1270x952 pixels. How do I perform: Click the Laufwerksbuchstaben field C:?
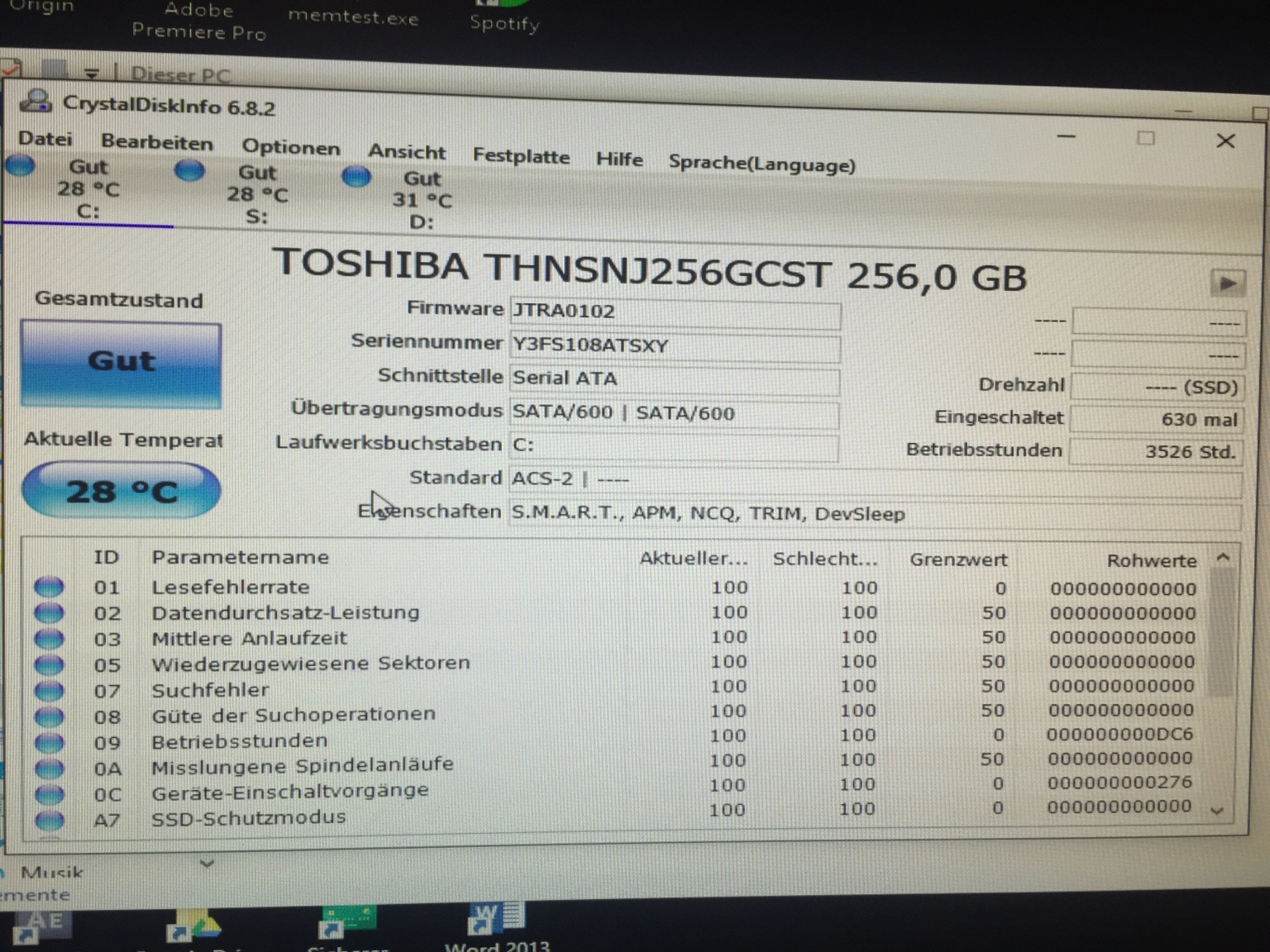(x=673, y=445)
